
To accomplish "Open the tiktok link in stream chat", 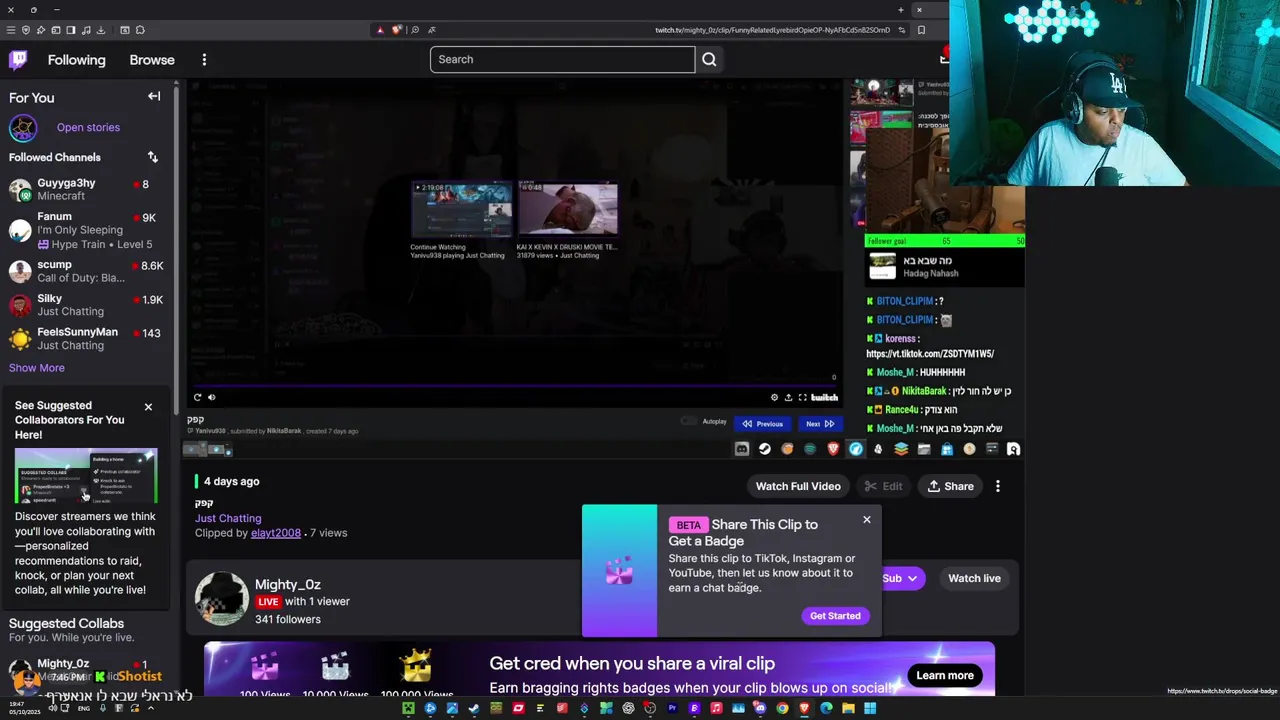I will click(x=930, y=354).
